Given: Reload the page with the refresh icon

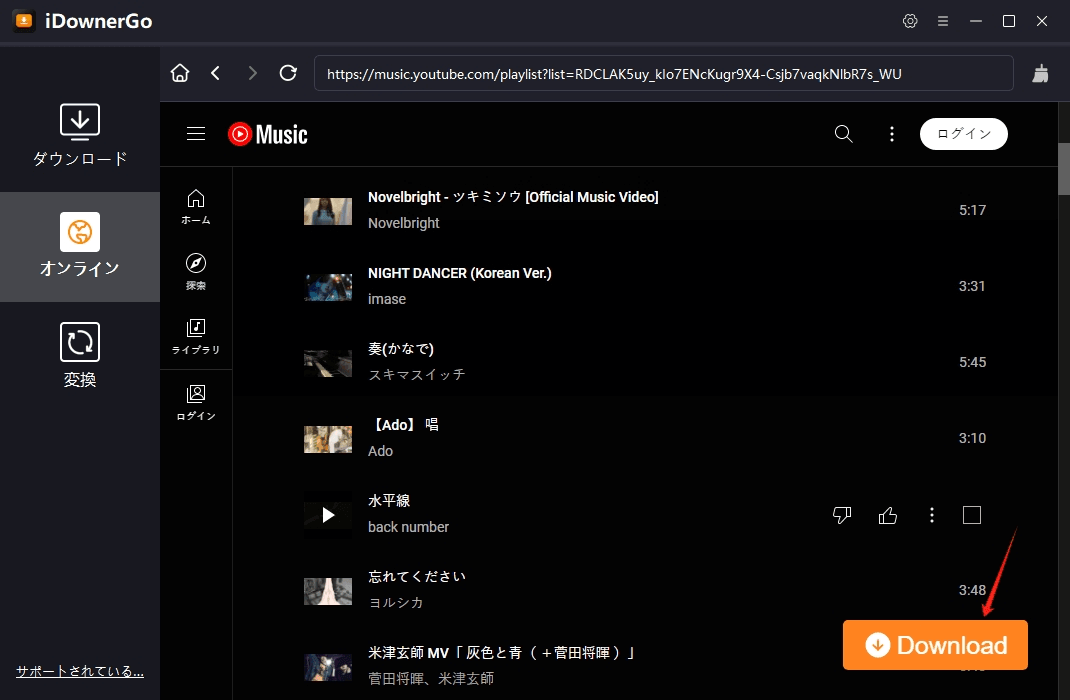Looking at the screenshot, I should (289, 72).
